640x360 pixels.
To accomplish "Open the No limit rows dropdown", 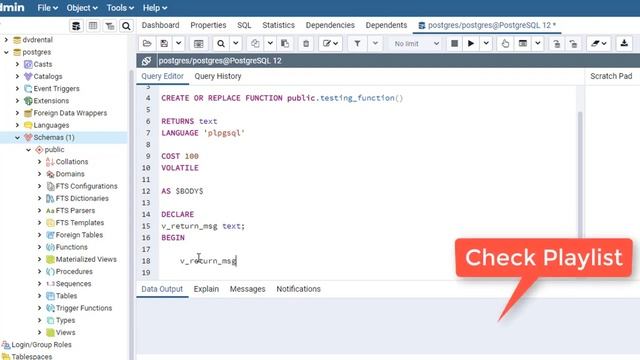I will click(x=416, y=43).
